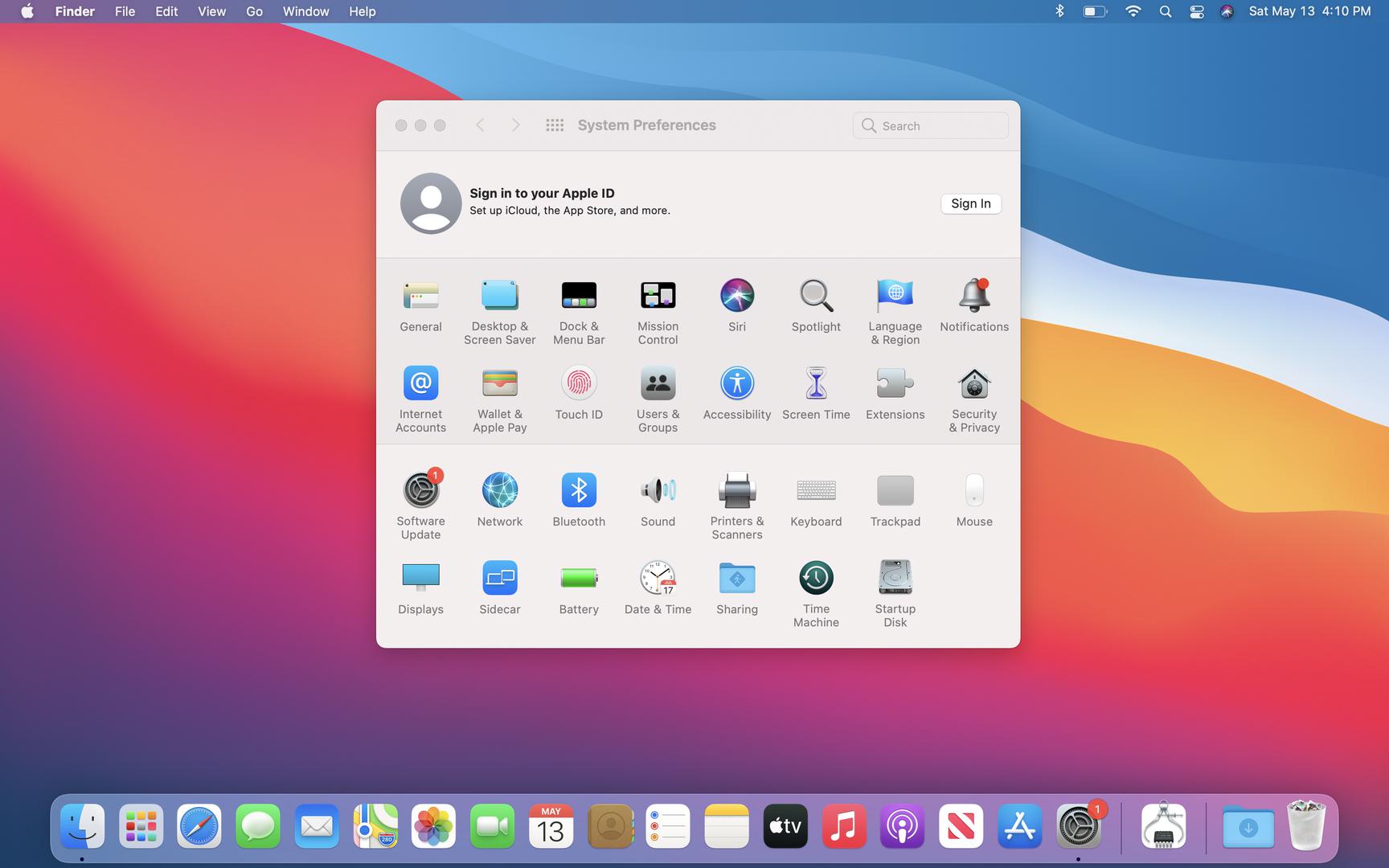Image resolution: width=1389 pixels, height=868 pixels.
Task: Click the Show All grid button
Action: point(555,125)
